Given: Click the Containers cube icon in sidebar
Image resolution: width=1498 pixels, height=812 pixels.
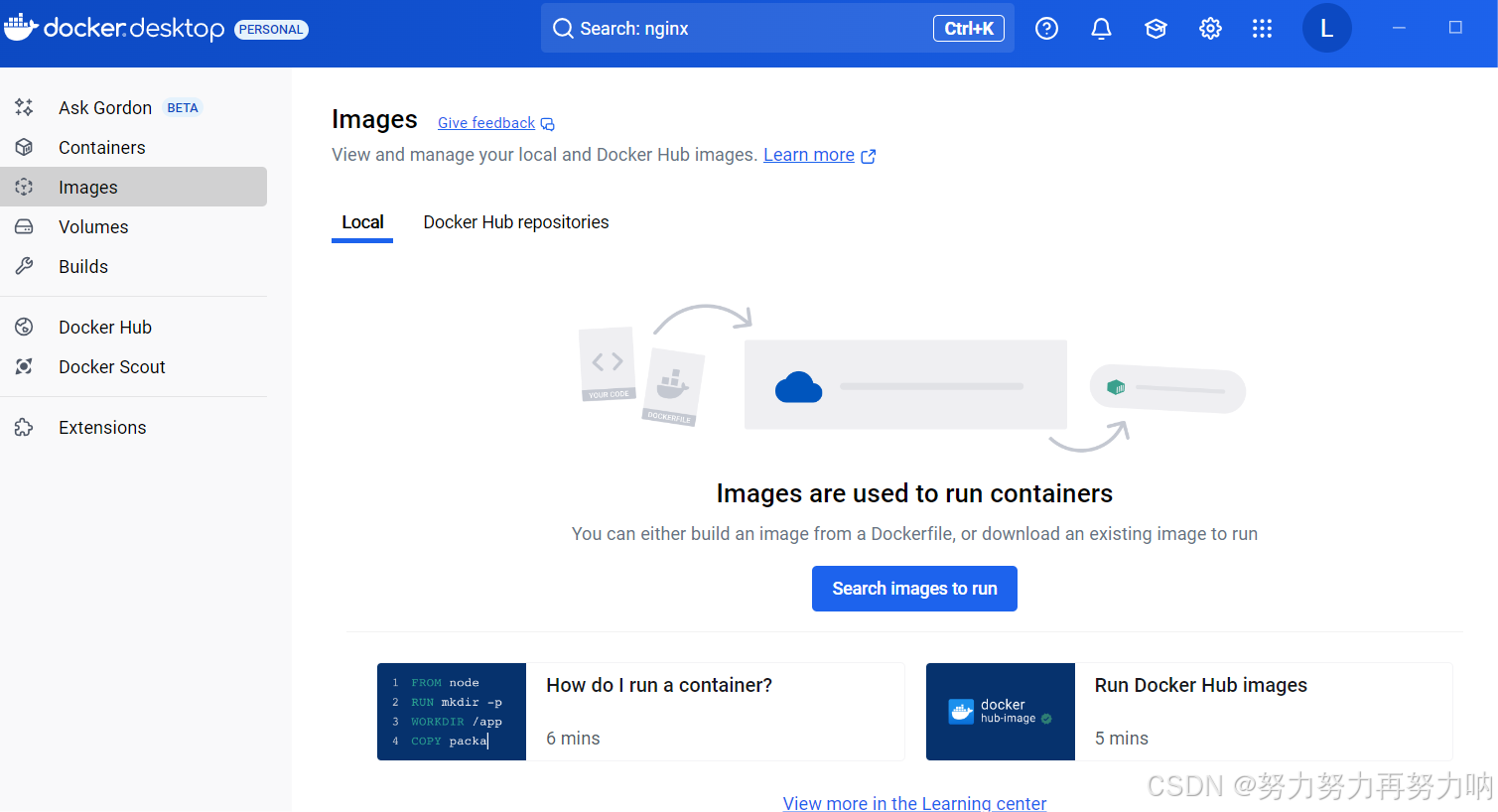Looking at the screenshot, I should tap(24, 147).
